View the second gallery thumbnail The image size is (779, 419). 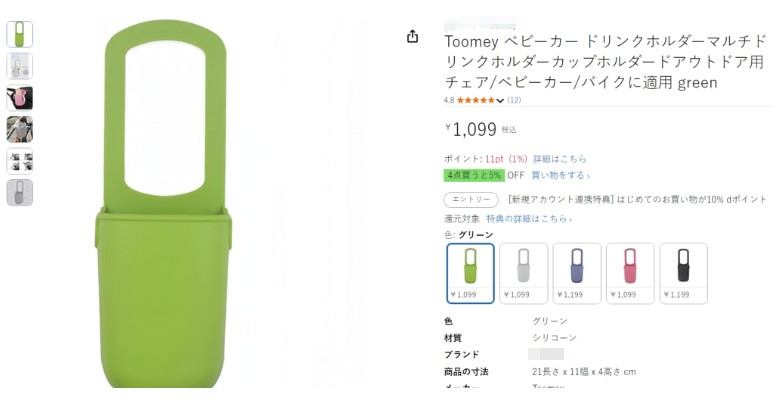pyautogui.click(x=19, y=66)
